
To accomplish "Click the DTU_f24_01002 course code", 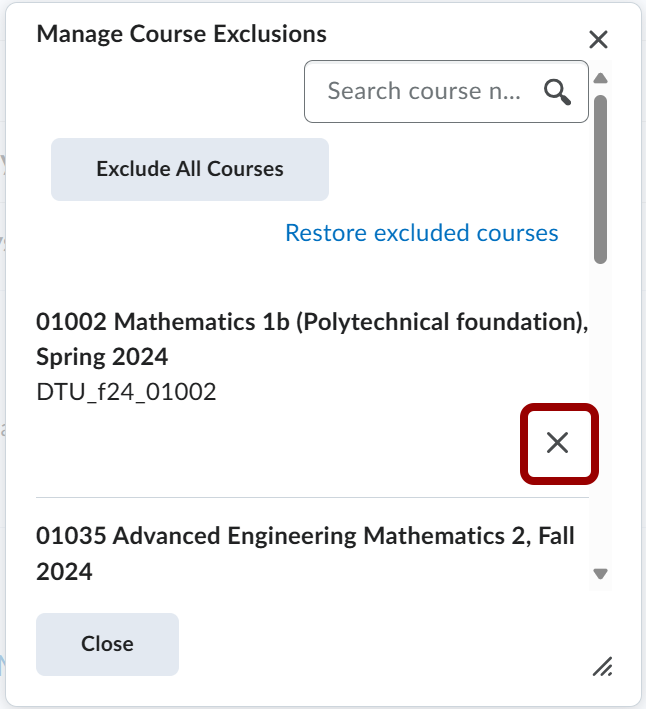I will point(126,392).
